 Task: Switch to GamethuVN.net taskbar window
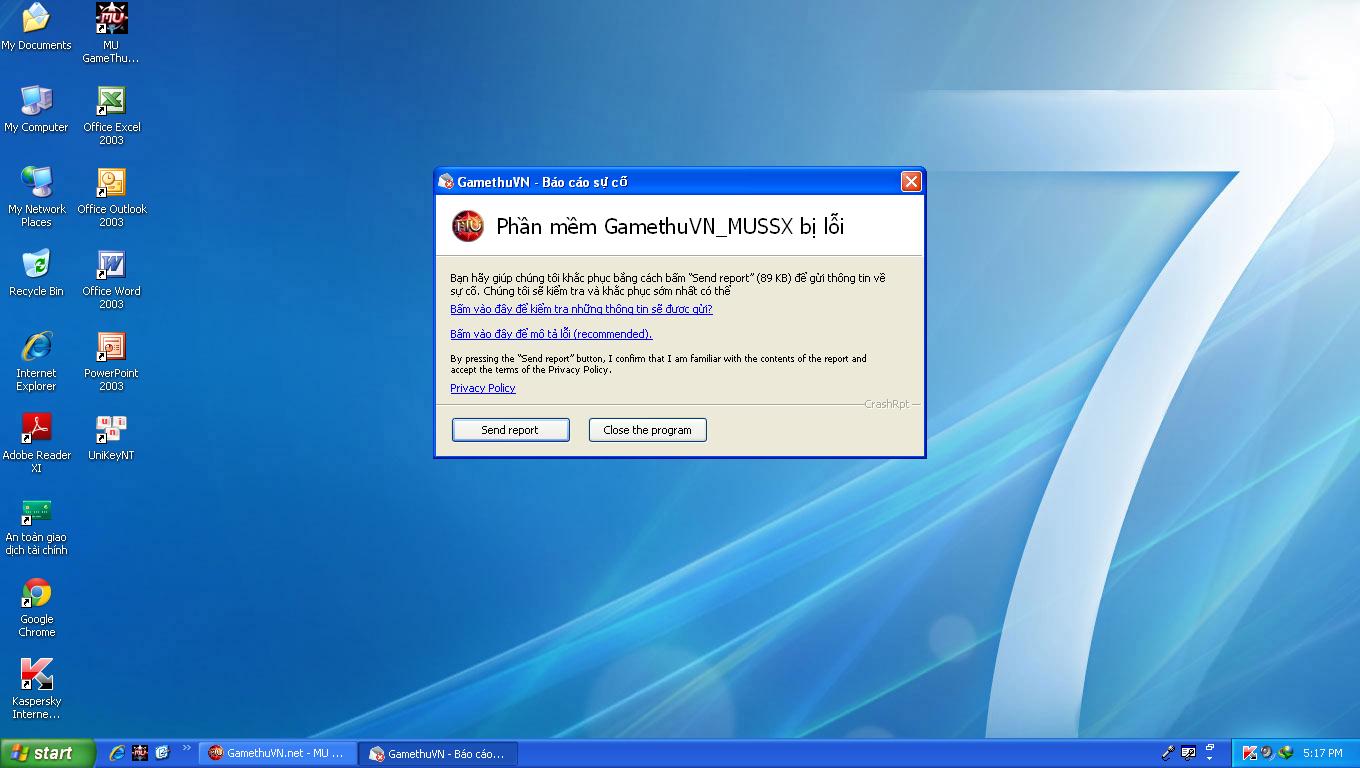click(x=277, y=753)
